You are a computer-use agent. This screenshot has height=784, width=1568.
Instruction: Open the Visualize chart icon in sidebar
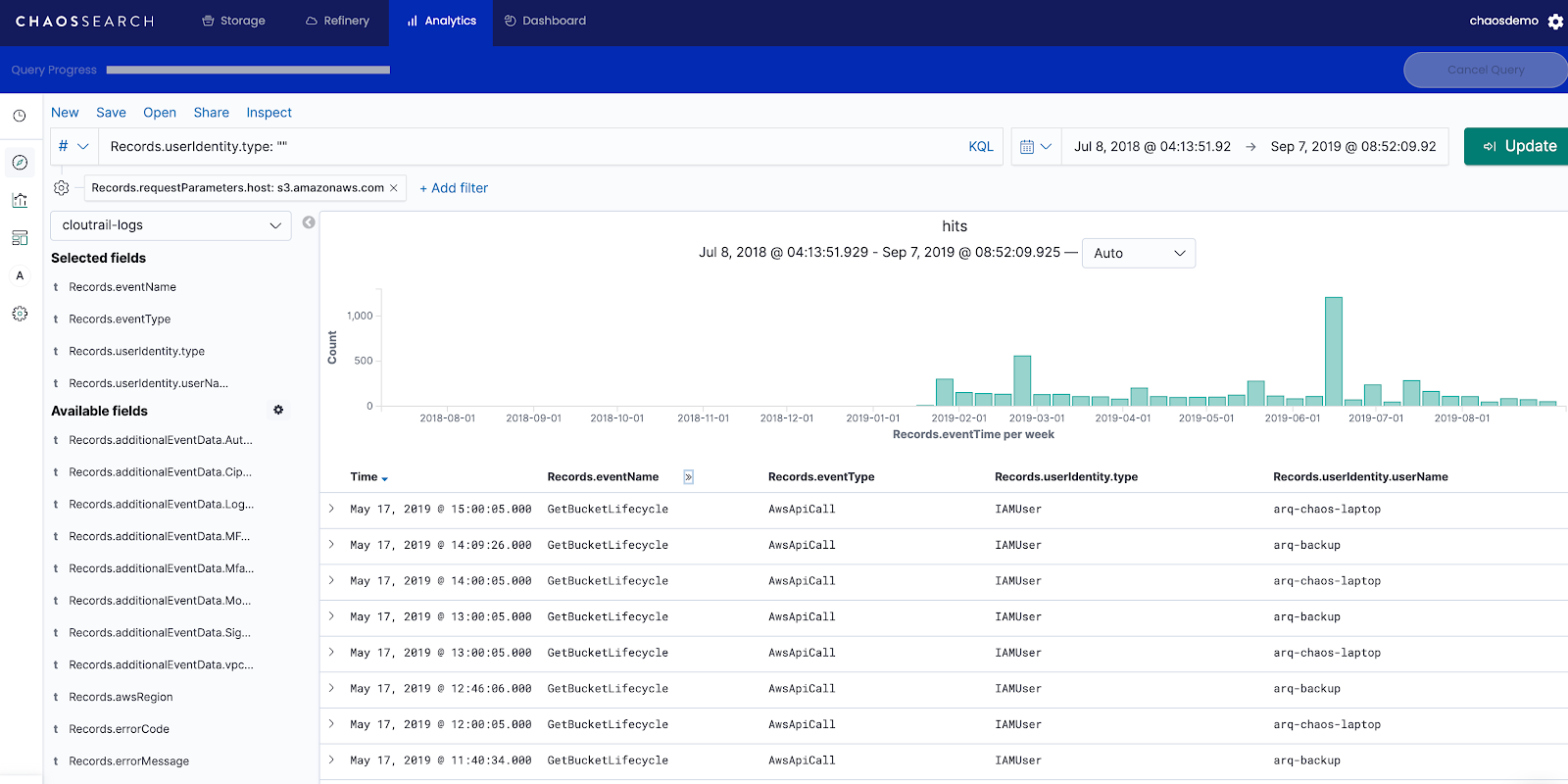point(20,200)
